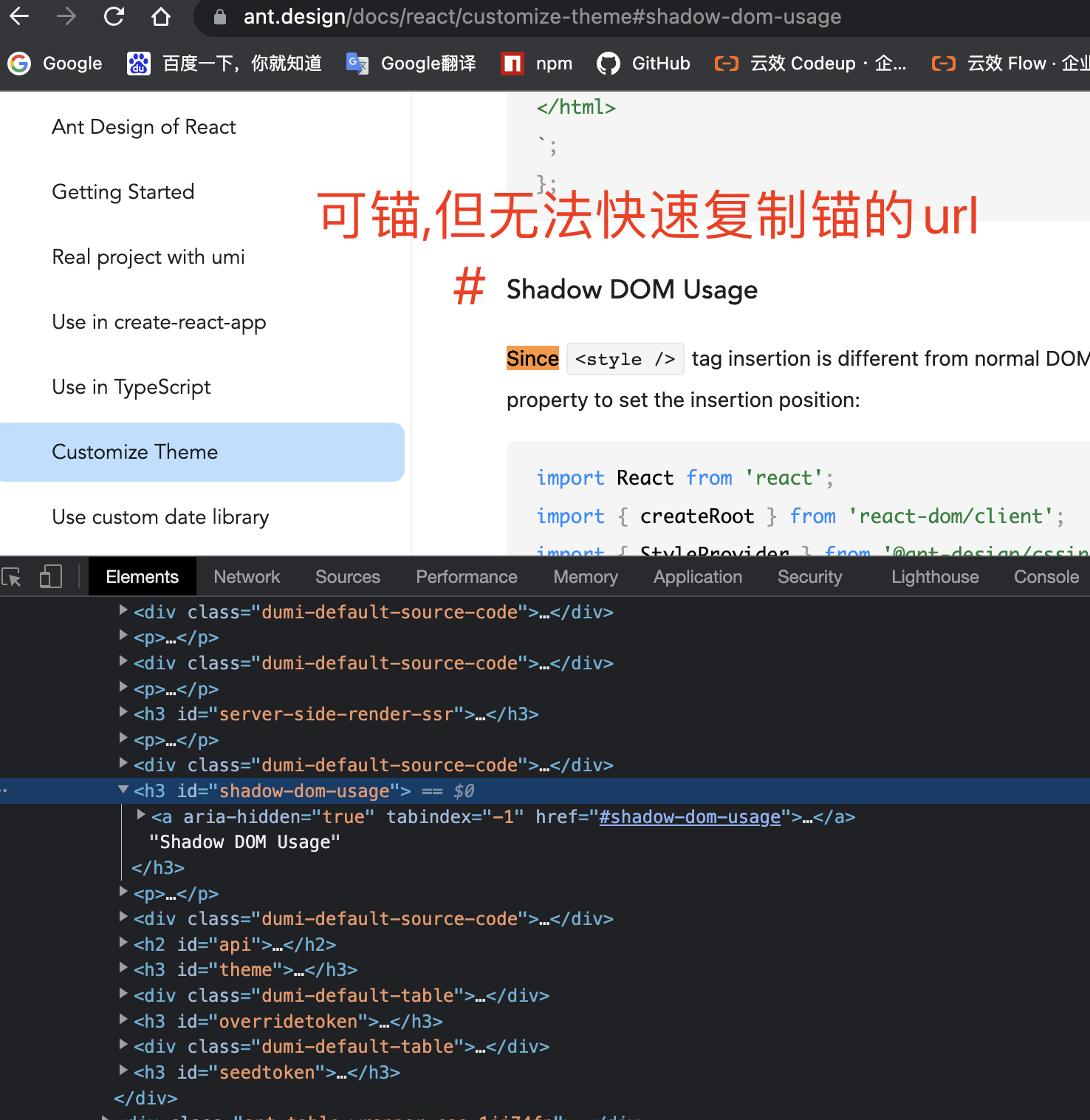Reload the current page
Screen dimensions: 1090x1120
(x=114, y=16)
